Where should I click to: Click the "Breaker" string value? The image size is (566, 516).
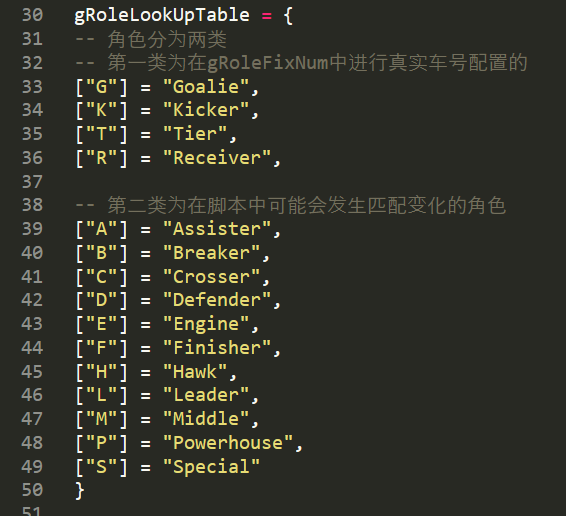point(212,253)
